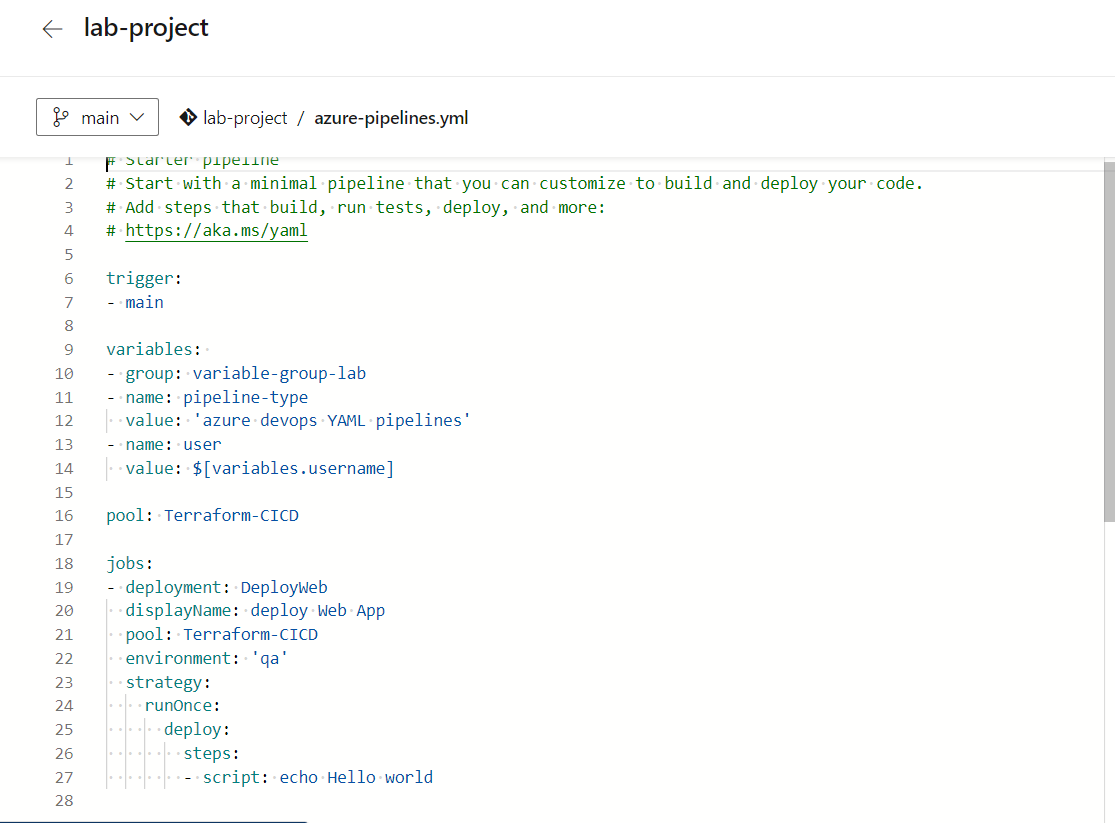Go back with the left arrow icon
Viewport: 1115px width, 823px height.
(52, 29)
